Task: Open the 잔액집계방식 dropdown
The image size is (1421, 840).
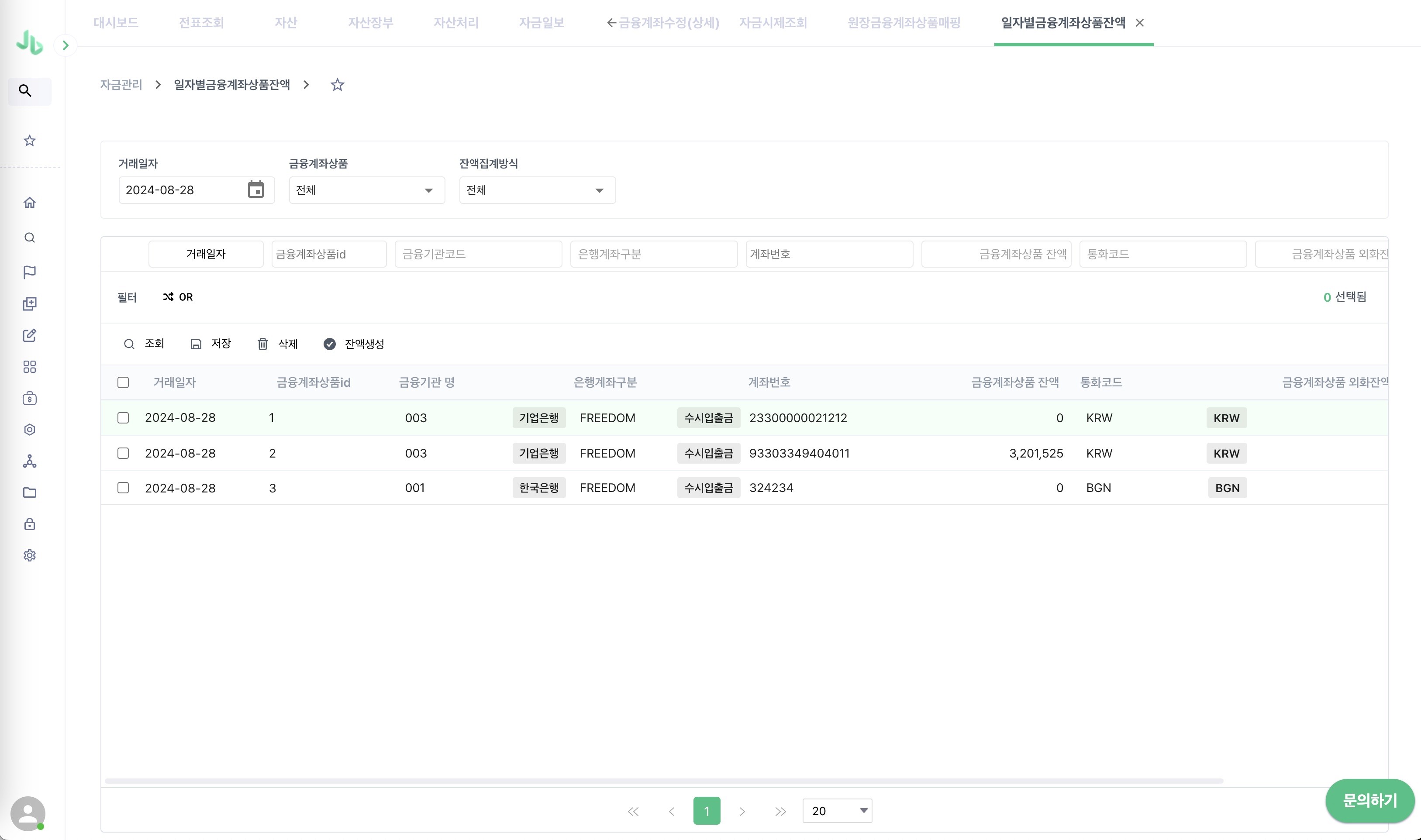Action: [x=537, y=190]
